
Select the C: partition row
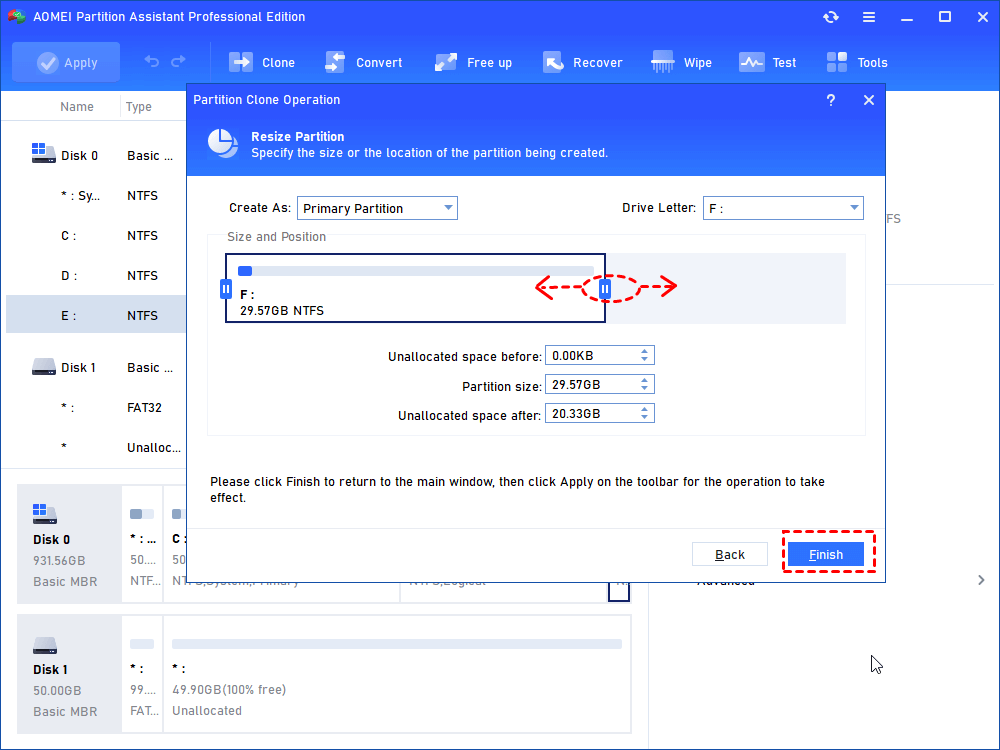point(96,235)
